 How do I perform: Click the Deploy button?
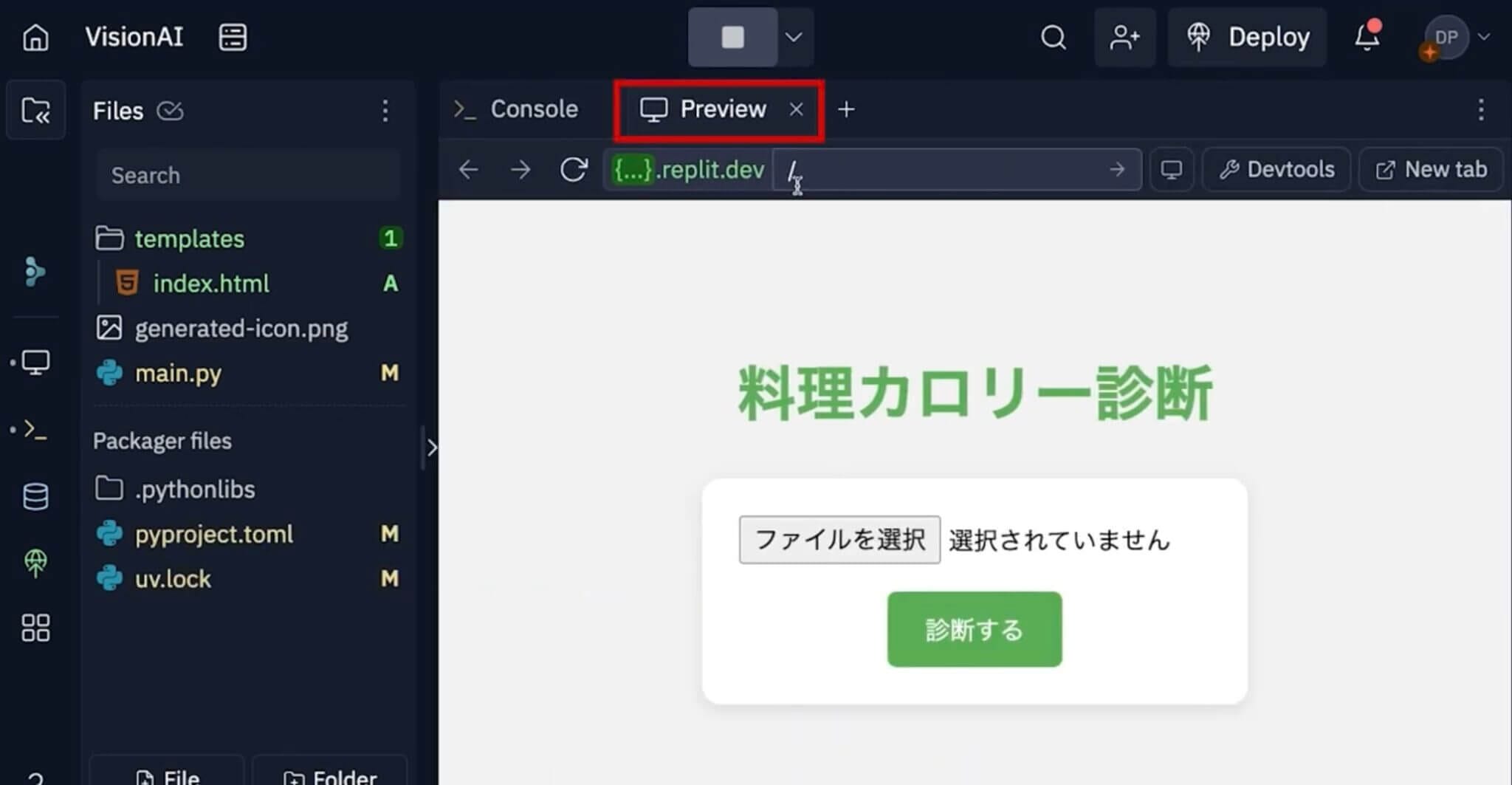[1247, 37]
